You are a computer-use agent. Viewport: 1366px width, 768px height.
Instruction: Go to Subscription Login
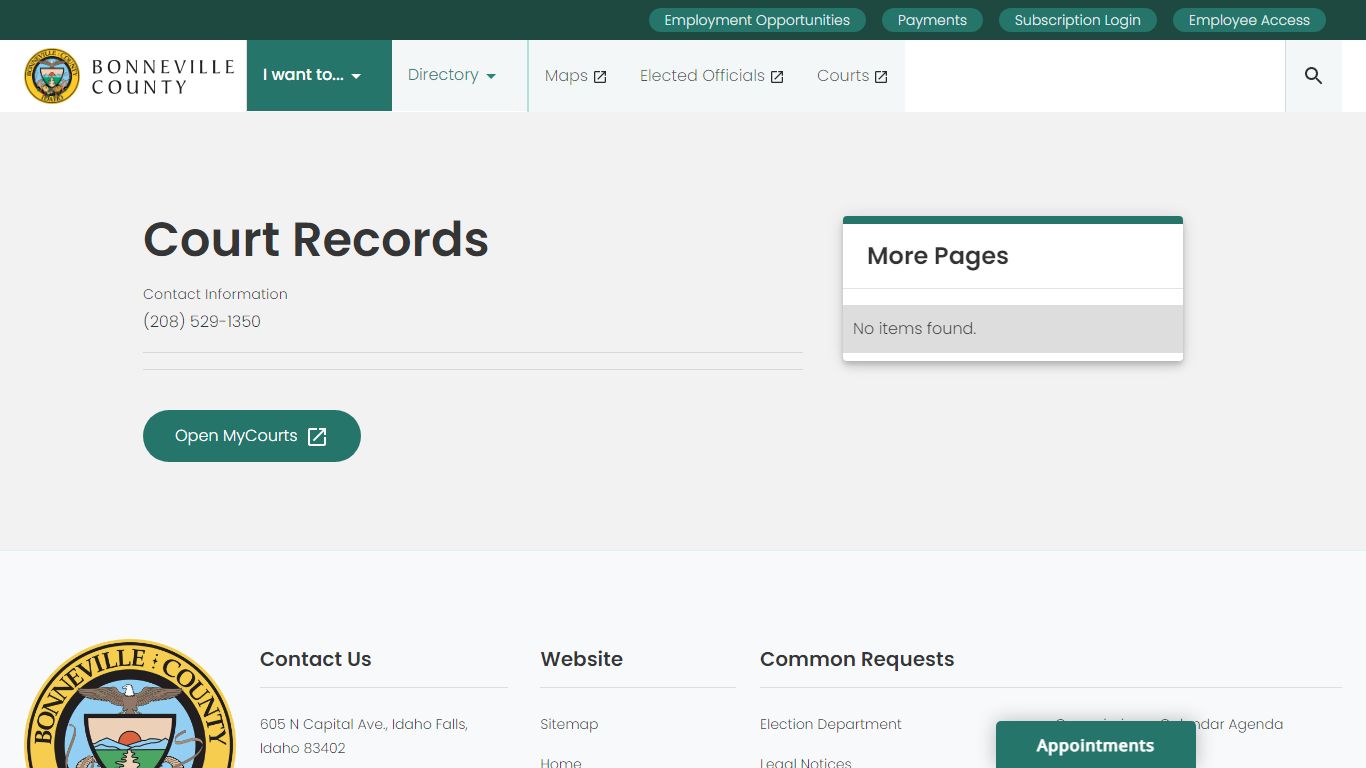(x=1077, y=20)
